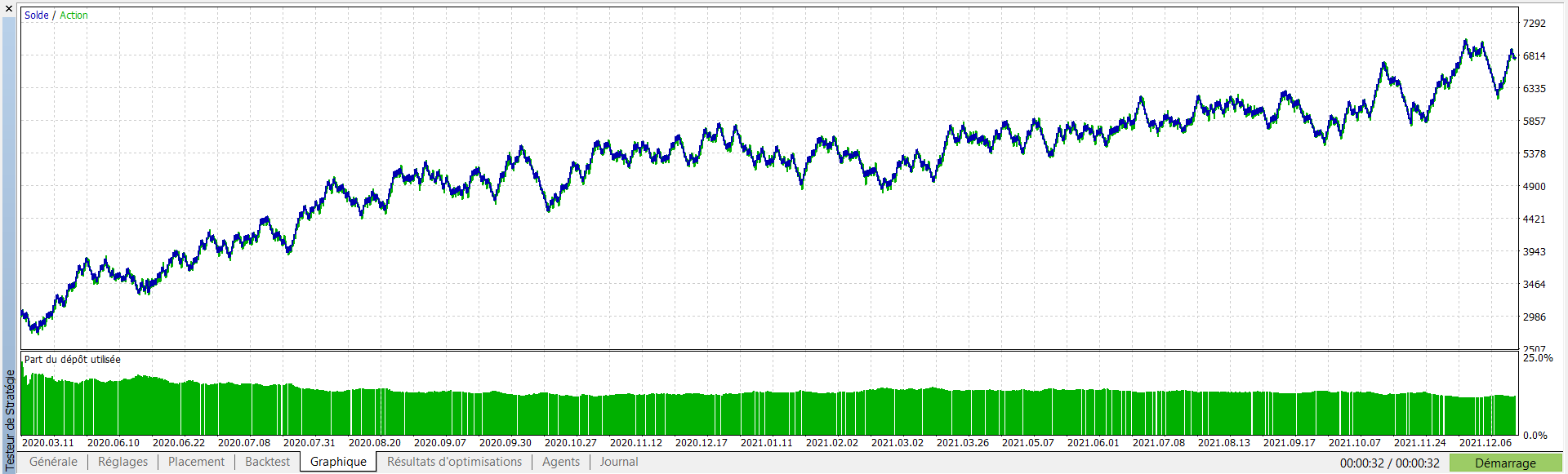1568x474 pixels.
Task: Click the 2021.05.07 date label
Action: pyautogui.click(x=1028, y=443)
